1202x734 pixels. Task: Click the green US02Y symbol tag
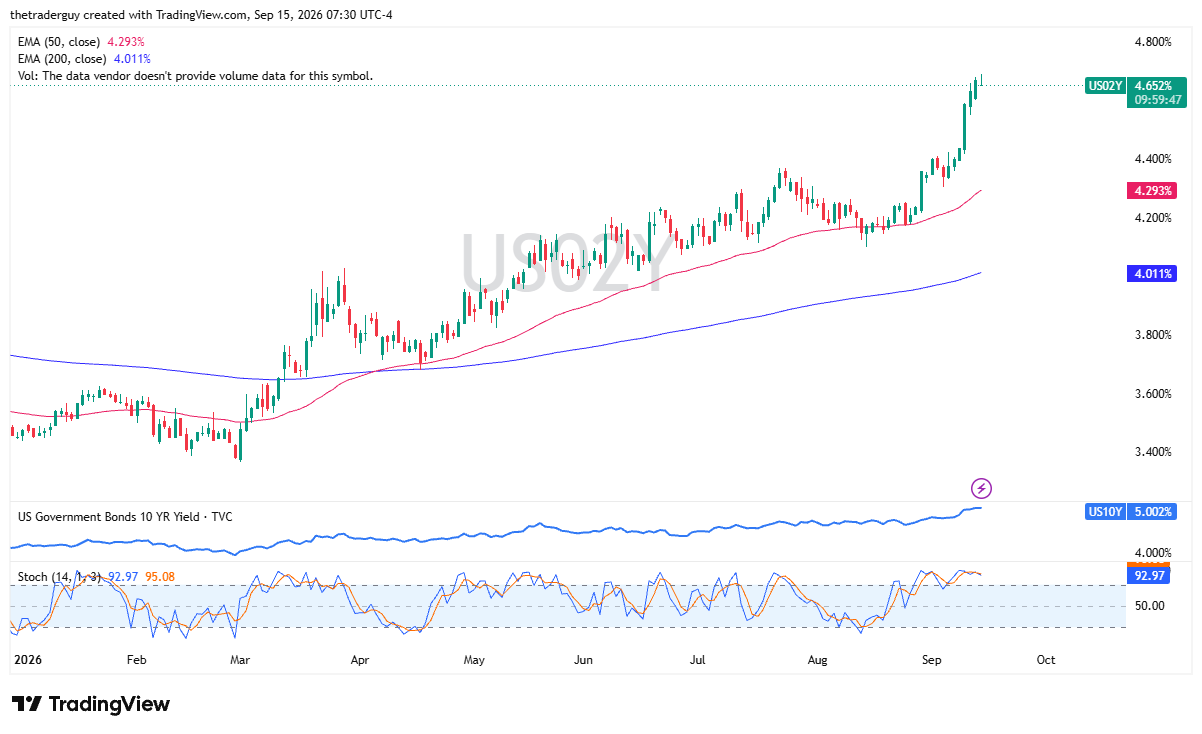(1105, 86)
